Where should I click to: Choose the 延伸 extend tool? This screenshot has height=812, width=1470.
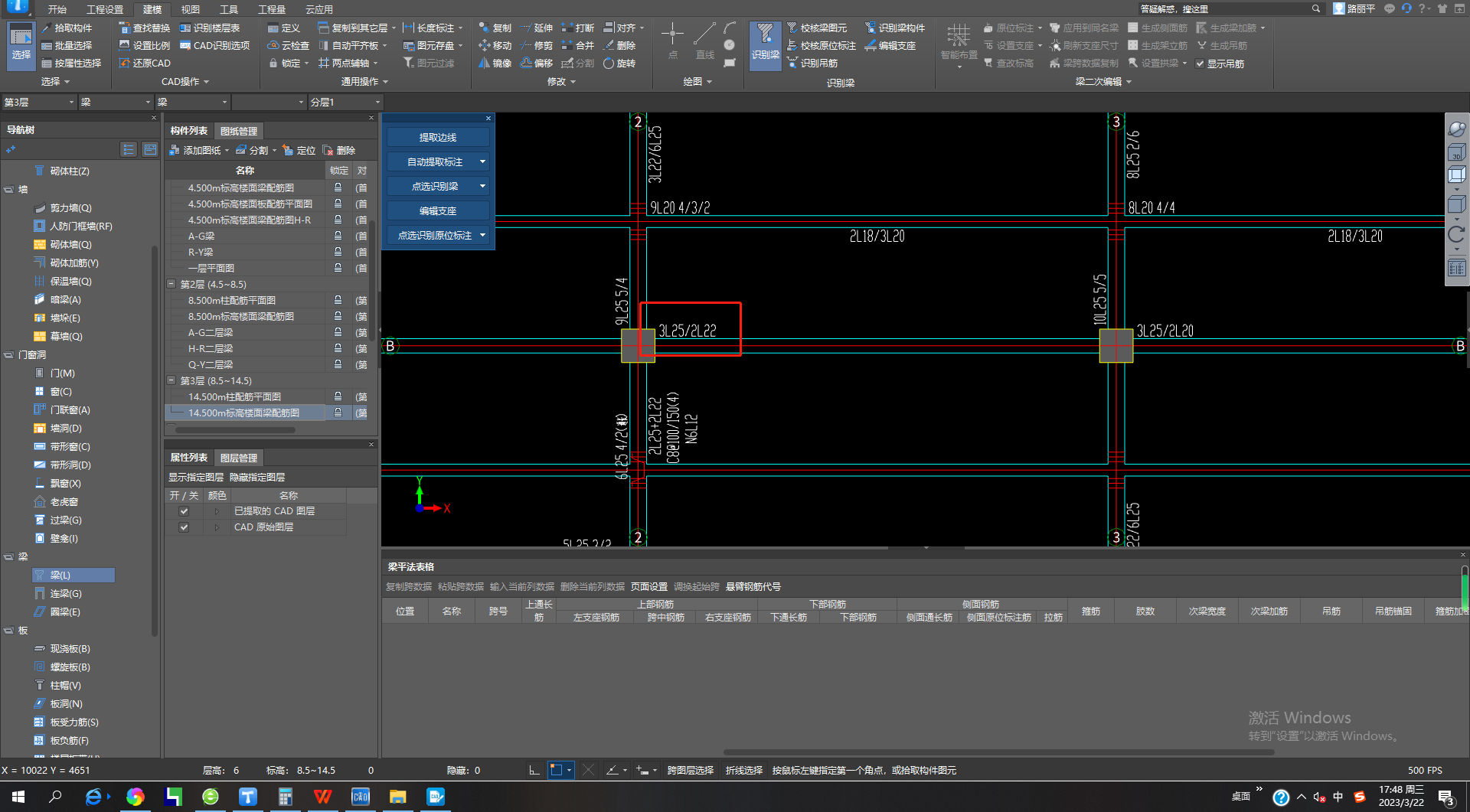pyautogui.click(x=536, y=28)
